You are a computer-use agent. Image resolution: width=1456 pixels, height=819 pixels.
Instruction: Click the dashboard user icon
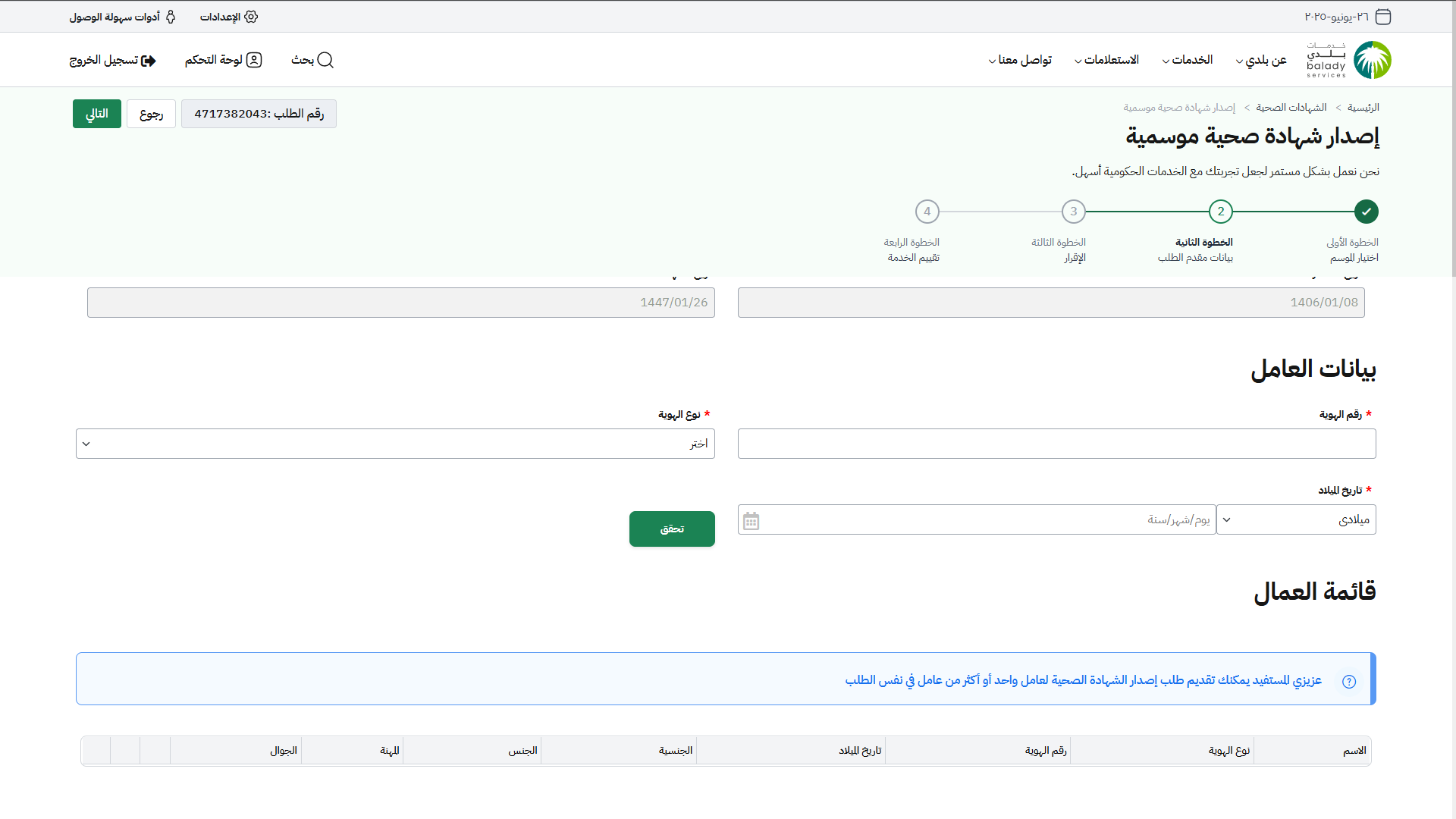click(x=254, y=60)
